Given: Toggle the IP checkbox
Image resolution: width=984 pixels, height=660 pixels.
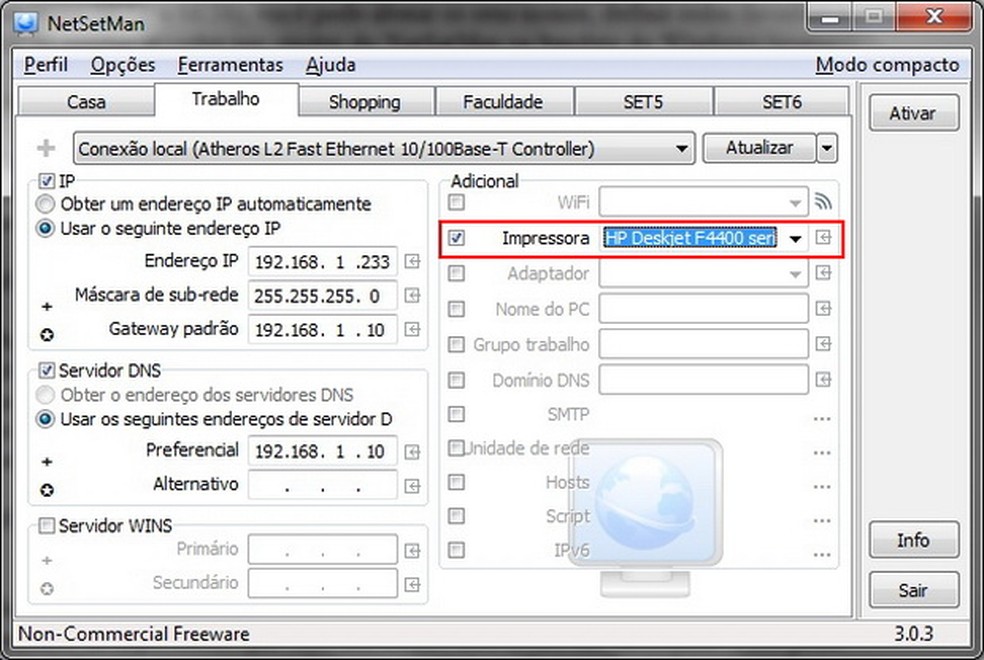Looking at the screenshot, I should click(x=46, y=181).
